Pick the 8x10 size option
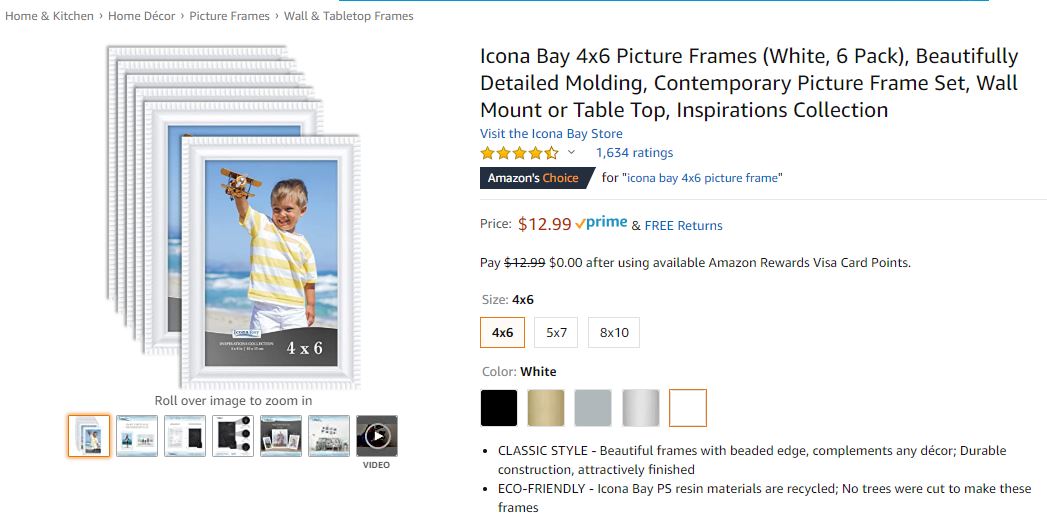 point(614,332)
